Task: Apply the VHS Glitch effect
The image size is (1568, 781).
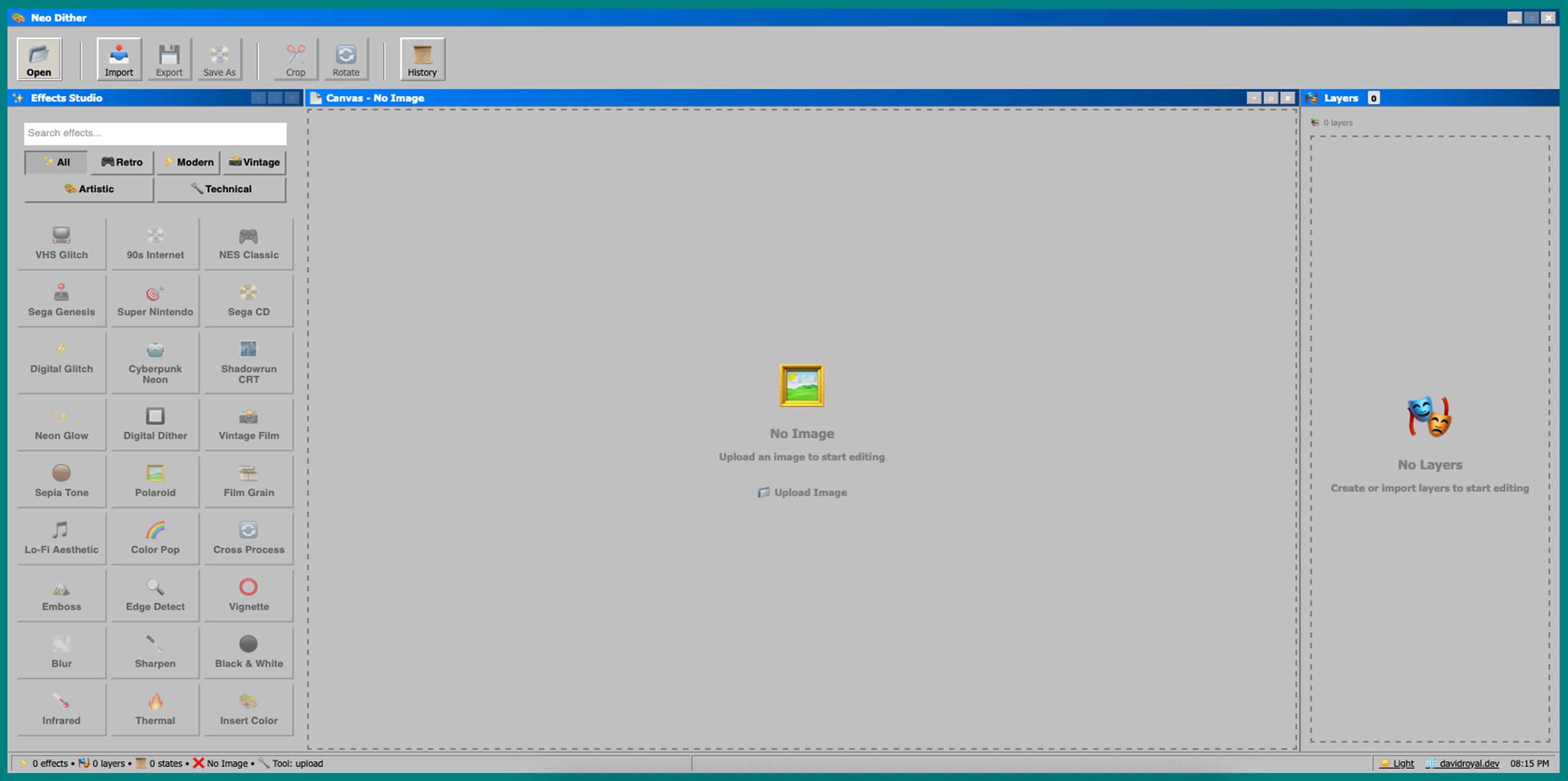Action: click(61, 244)
